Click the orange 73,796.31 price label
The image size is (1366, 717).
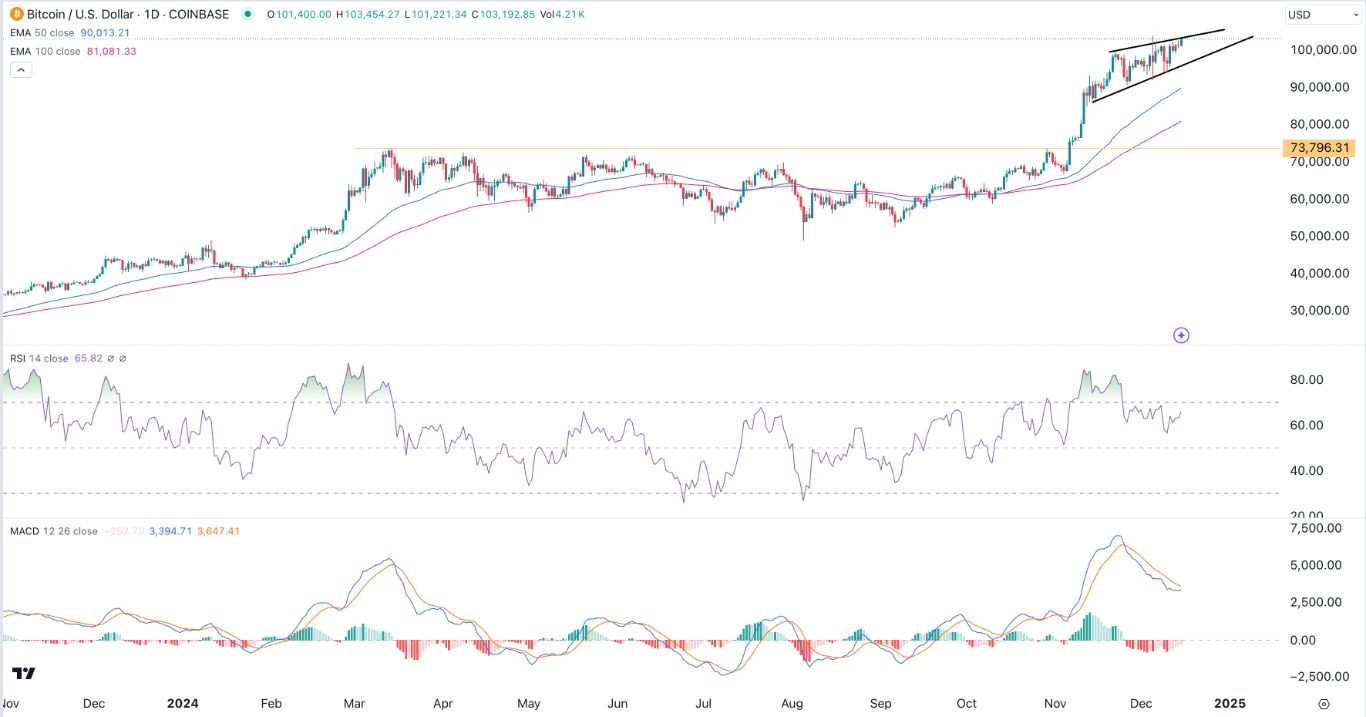pyautogui.click(x=1317, y=147)
